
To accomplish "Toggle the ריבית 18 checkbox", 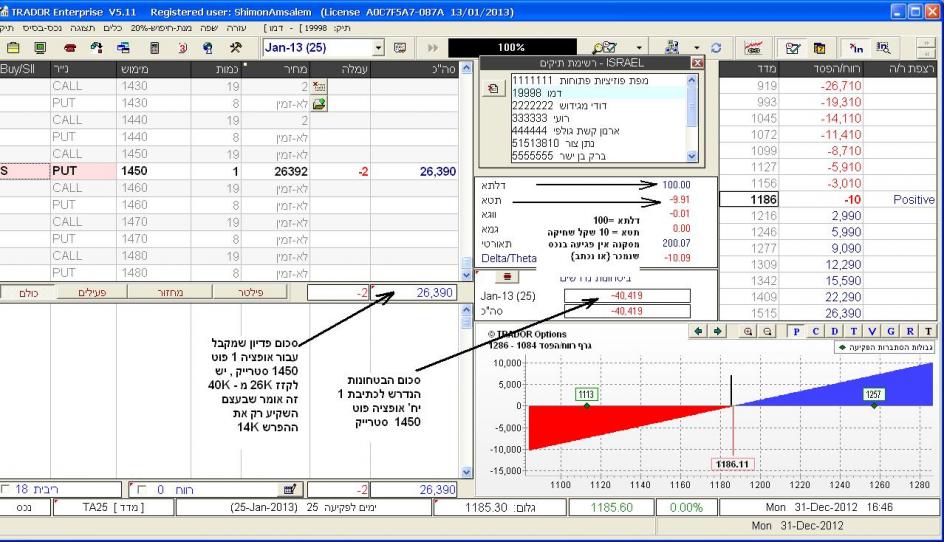I will pyautogui.click(x=5, y=489).
